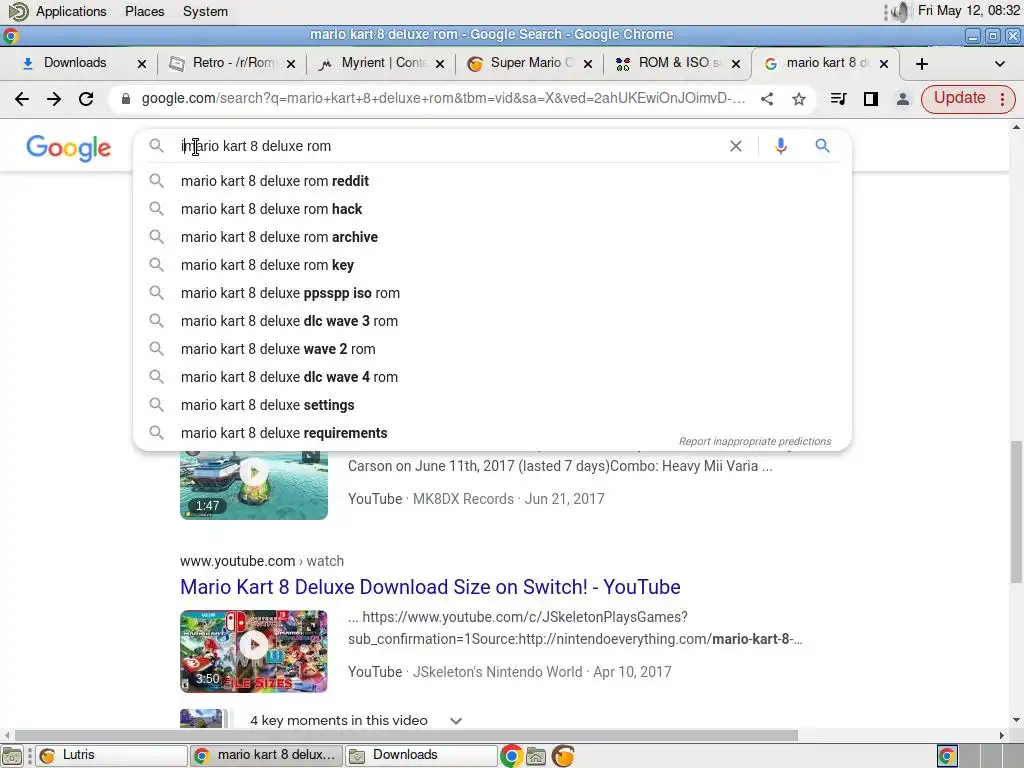The height and width of the screenshot is (768, 1024).
Task: Click the www.youtube.com › watch breadcrumb
Action: point(262,561)
